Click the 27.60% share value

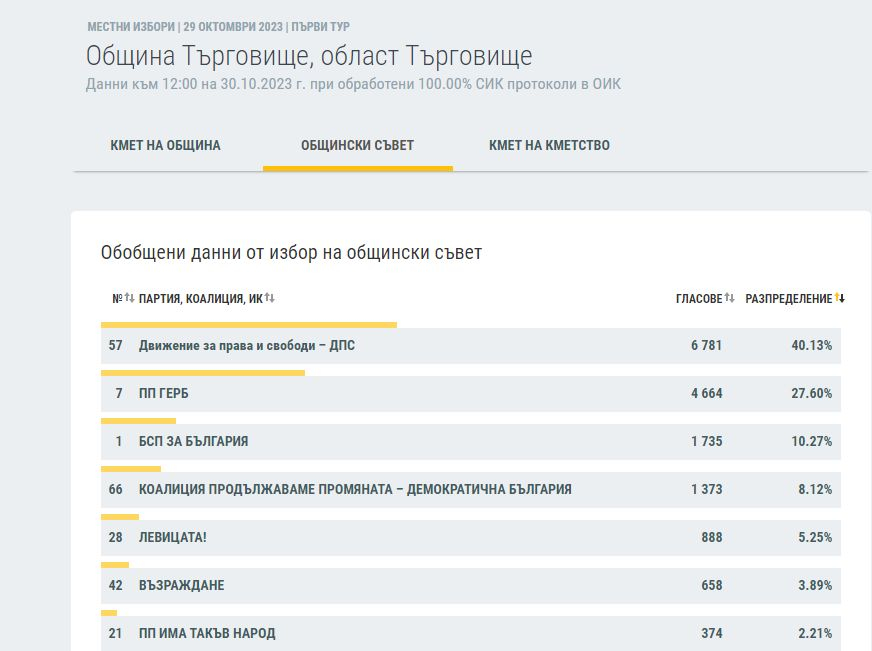(x=812, y=394)
